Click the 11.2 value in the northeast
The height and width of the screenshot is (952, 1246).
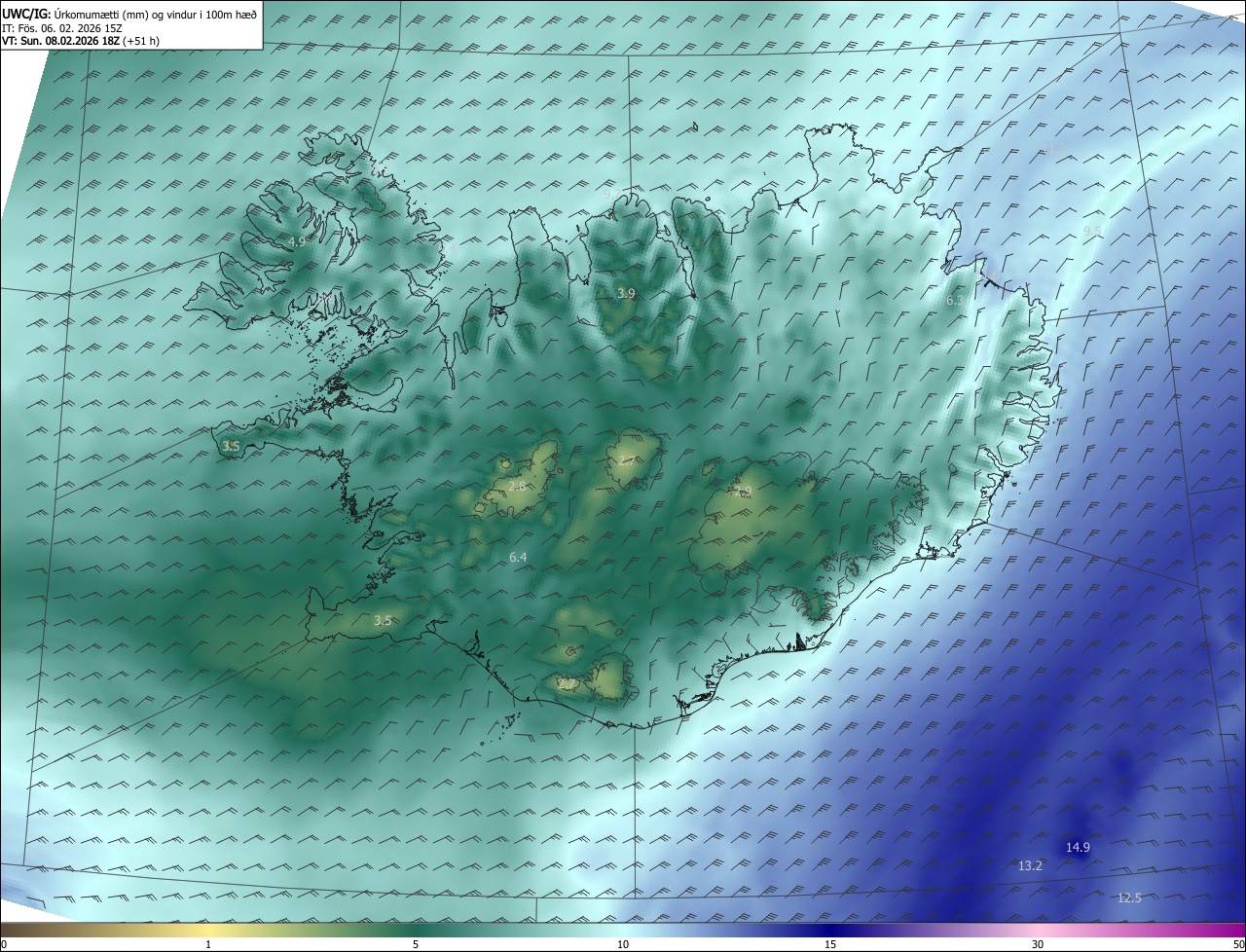(1053, 148)
